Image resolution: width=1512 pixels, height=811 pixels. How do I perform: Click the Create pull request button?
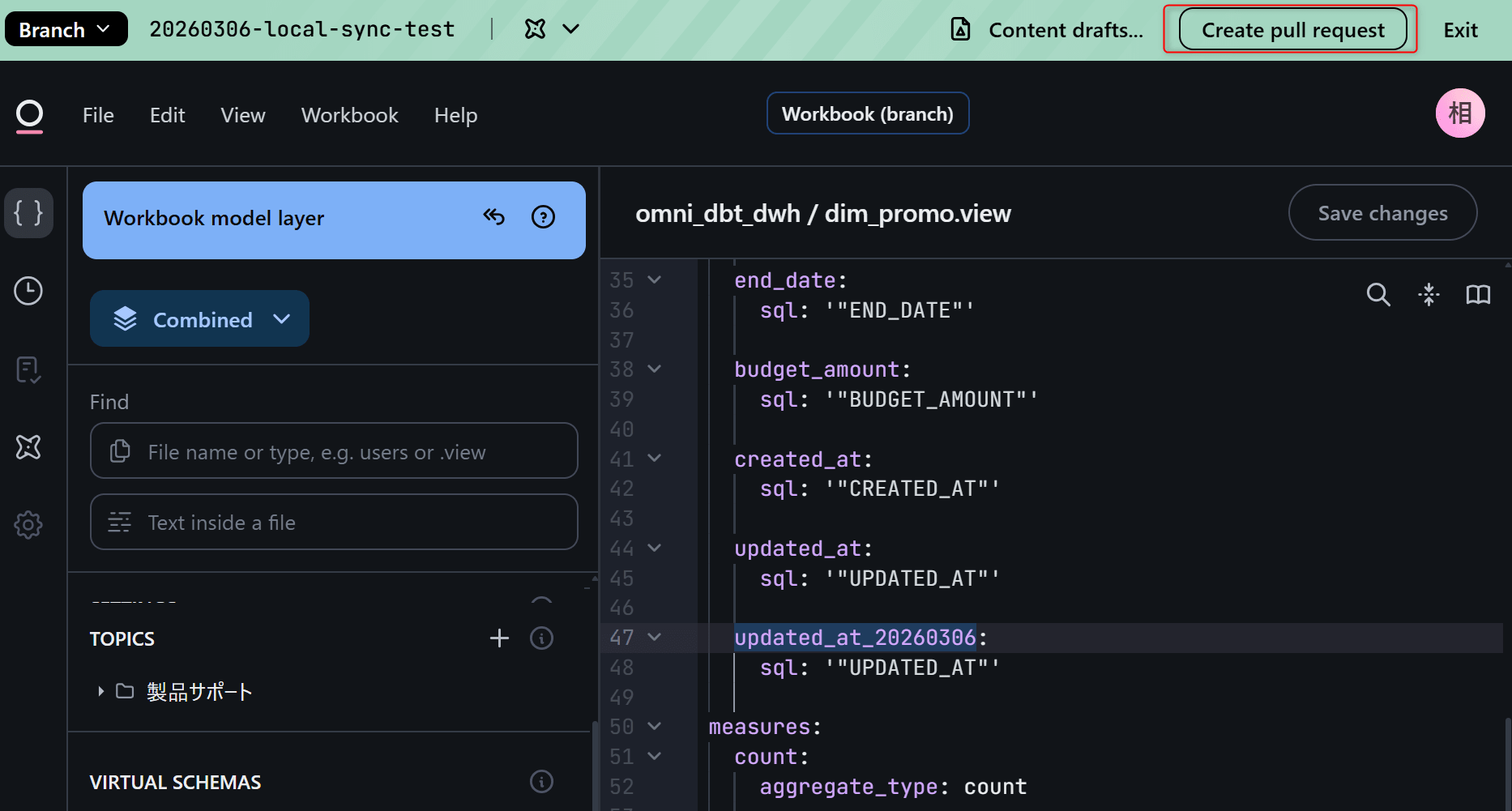(1292, 30)
